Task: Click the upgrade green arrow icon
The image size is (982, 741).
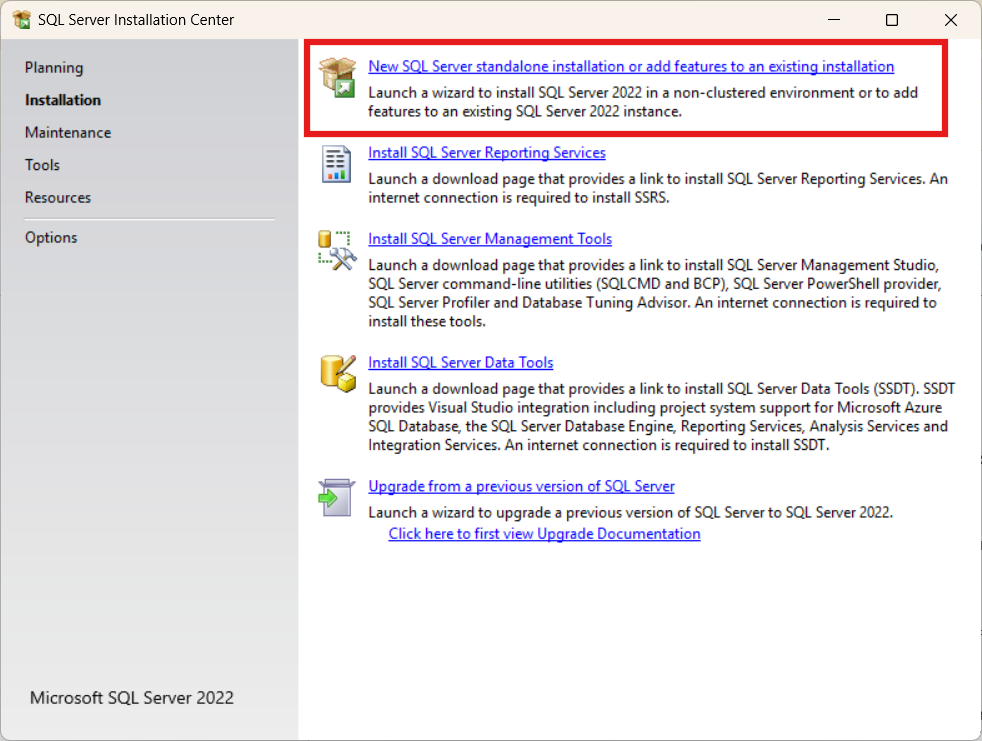Action: pyautogui.click(x=337, y=497)
